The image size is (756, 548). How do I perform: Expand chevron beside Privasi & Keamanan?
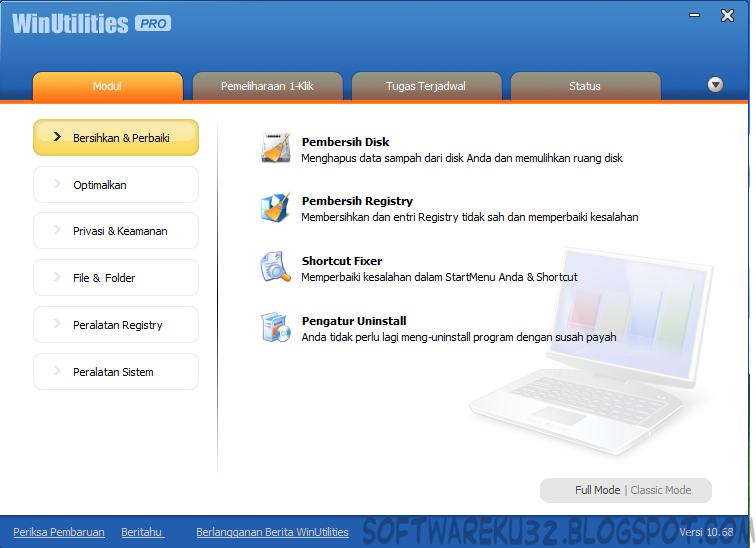(x=57, y=230)
